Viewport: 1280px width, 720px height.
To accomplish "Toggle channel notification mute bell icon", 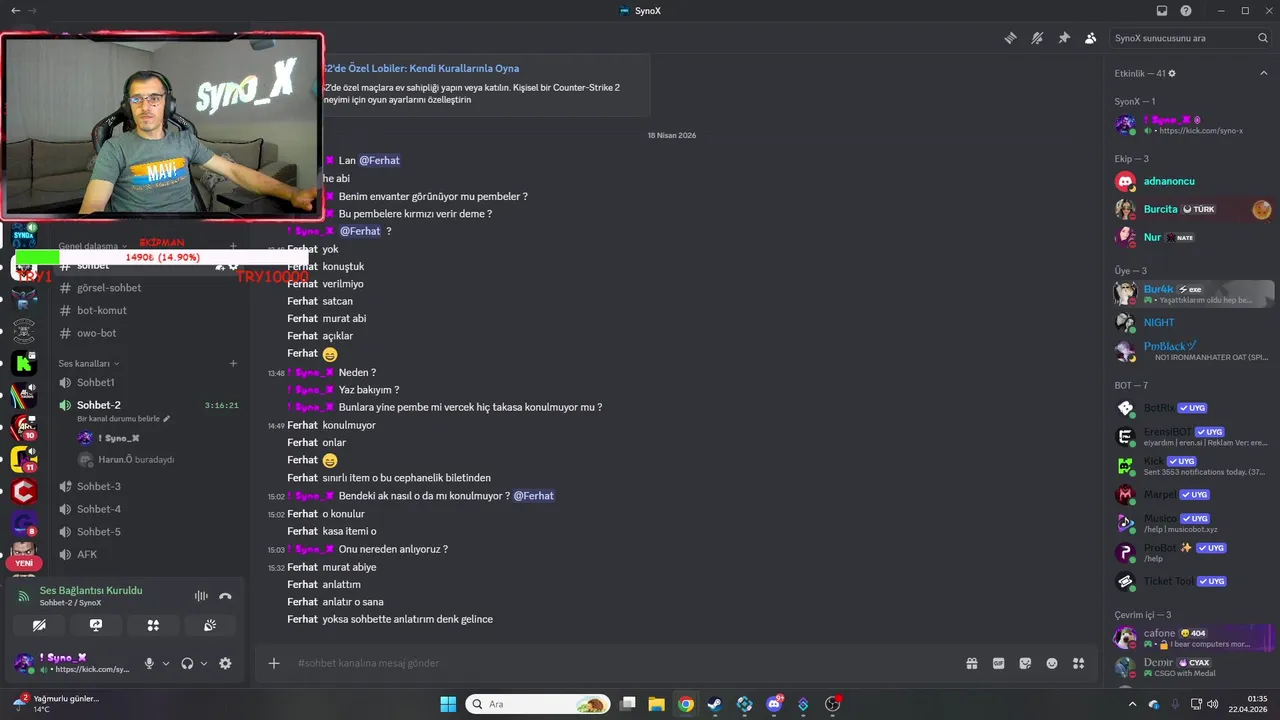I will pyautogui.click(x=1037, y=38).
